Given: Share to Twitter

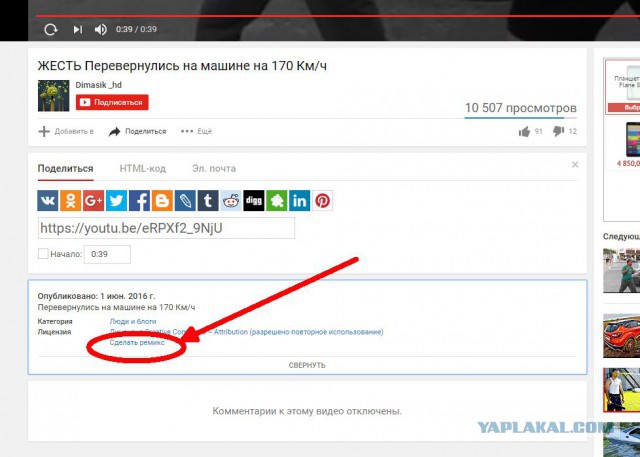Looking at the screenshot, I should coord(116,200).
